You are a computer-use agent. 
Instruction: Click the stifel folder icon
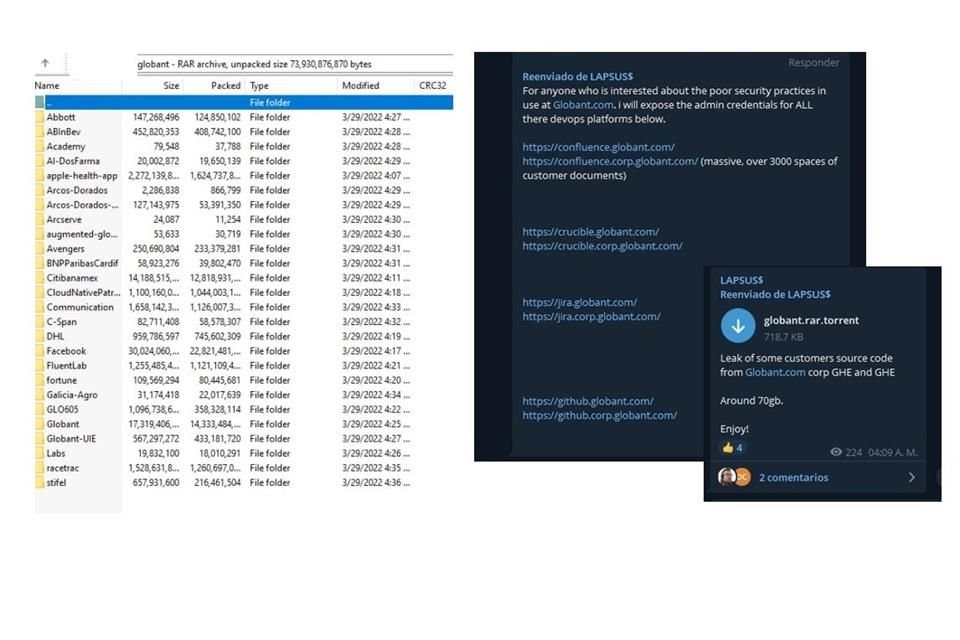pos(40,483)
